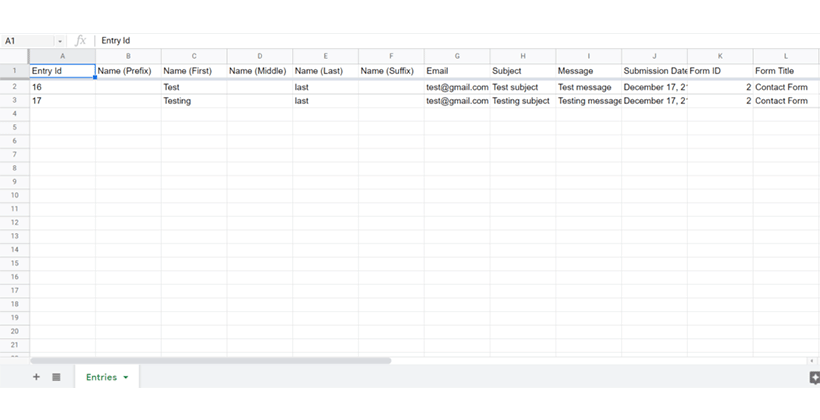Select the email cell in row 2

point(457,87)
